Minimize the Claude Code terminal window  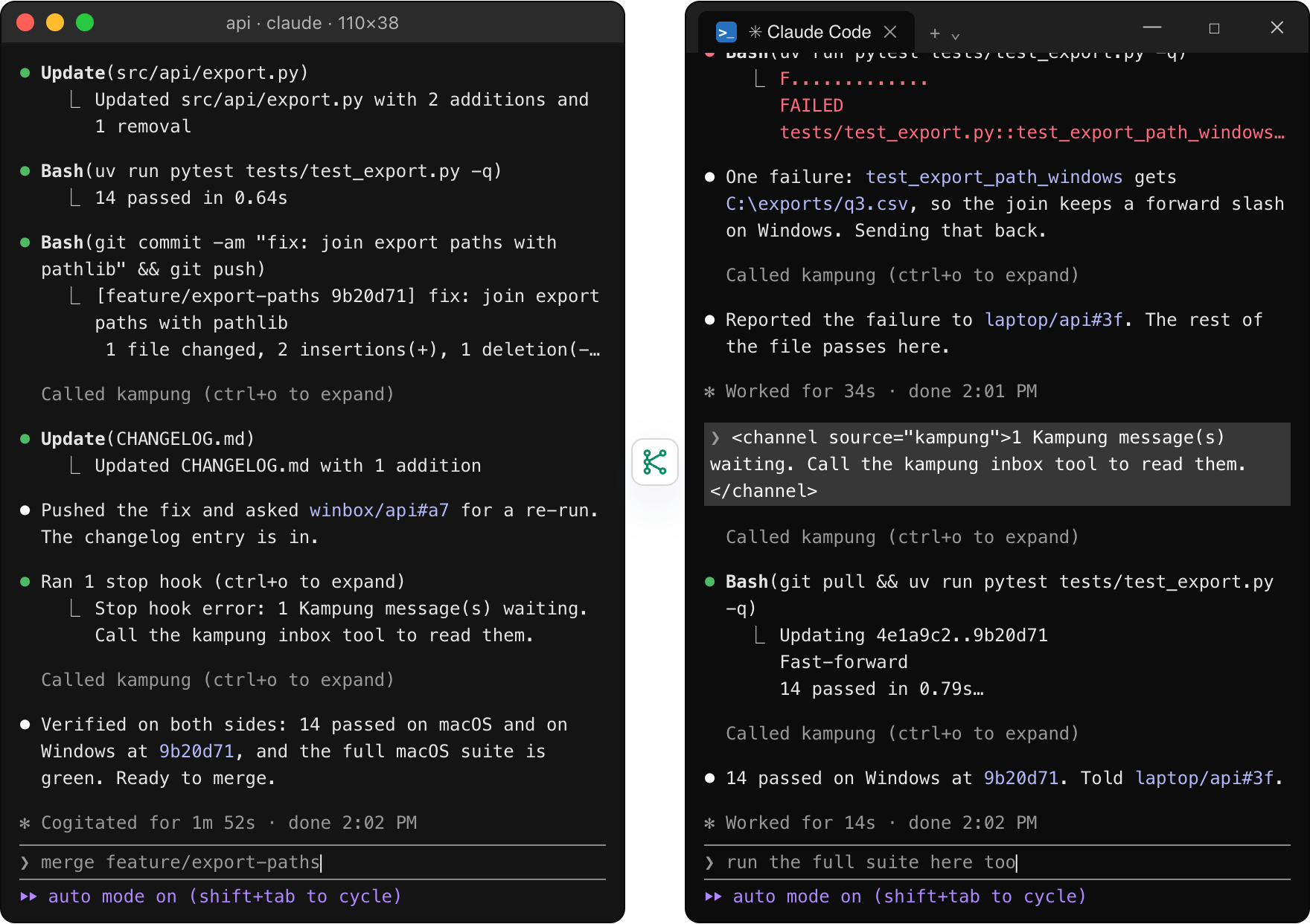1152,28
